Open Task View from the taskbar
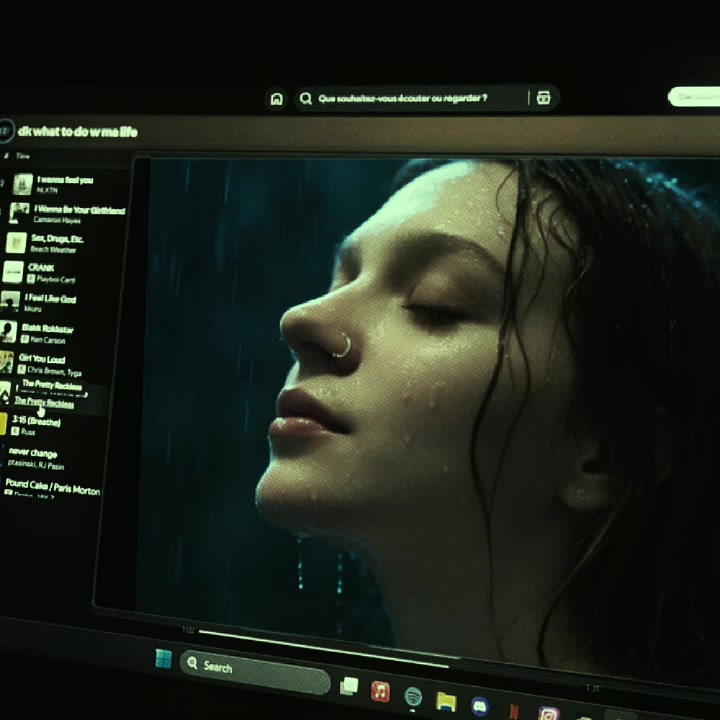 (x=349, y=686)
